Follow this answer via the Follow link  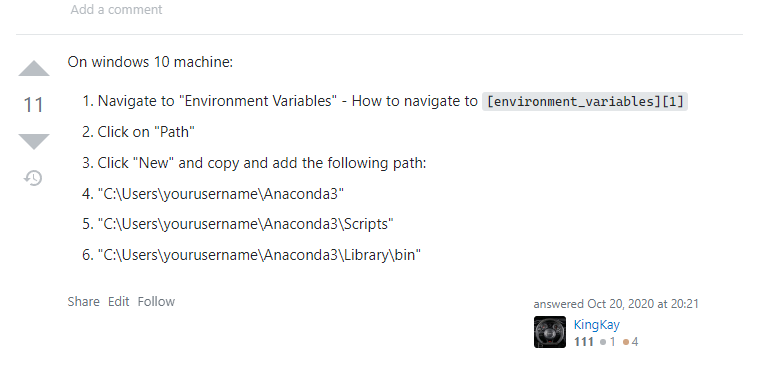[x=156, y=302]
